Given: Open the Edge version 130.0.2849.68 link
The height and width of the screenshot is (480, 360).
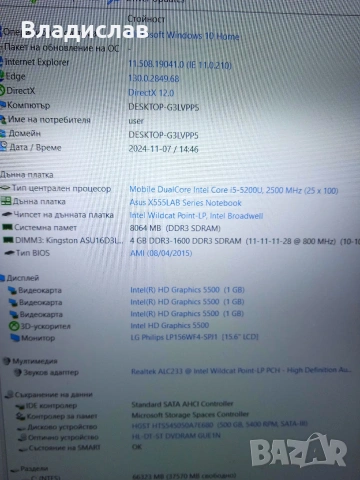Looking at the screenshot, I should [154, 78].
